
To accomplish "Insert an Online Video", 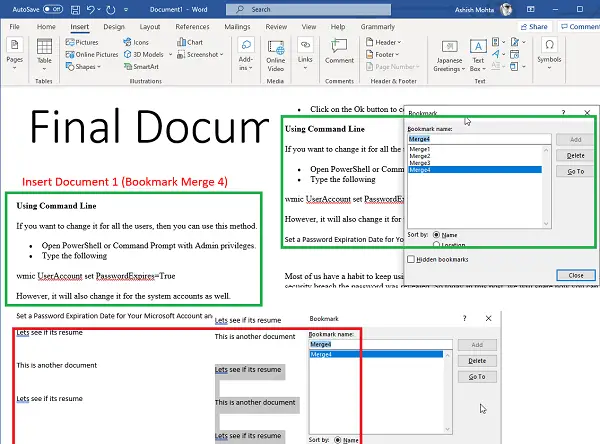I will pos(276,56).
